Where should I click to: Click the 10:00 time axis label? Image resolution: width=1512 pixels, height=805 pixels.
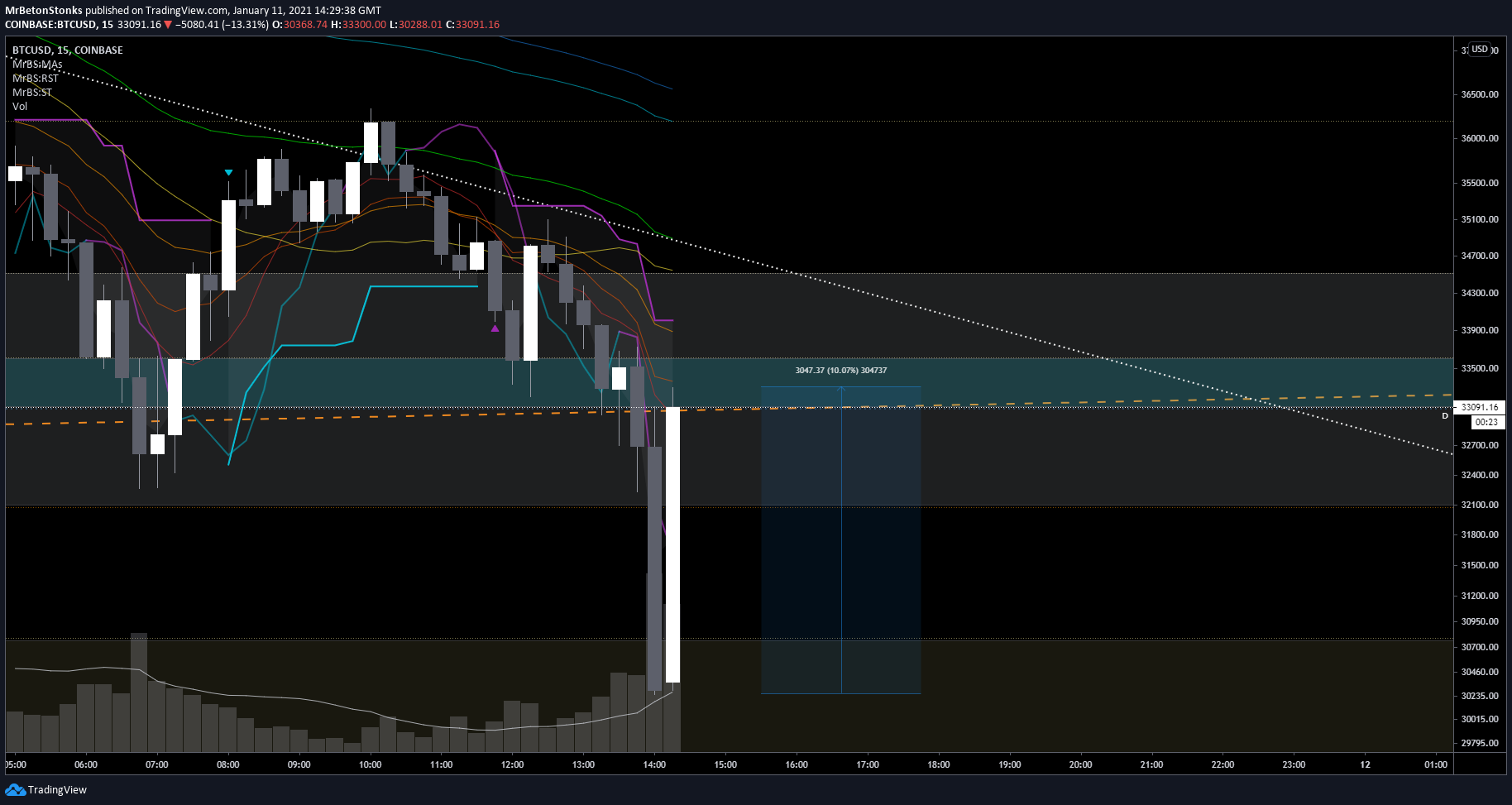pyautogui.click(x=371, y=764)
